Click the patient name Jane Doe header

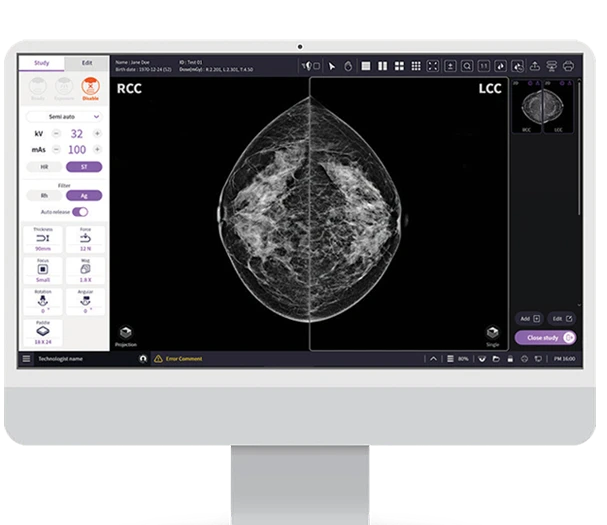tap(132, 62)
